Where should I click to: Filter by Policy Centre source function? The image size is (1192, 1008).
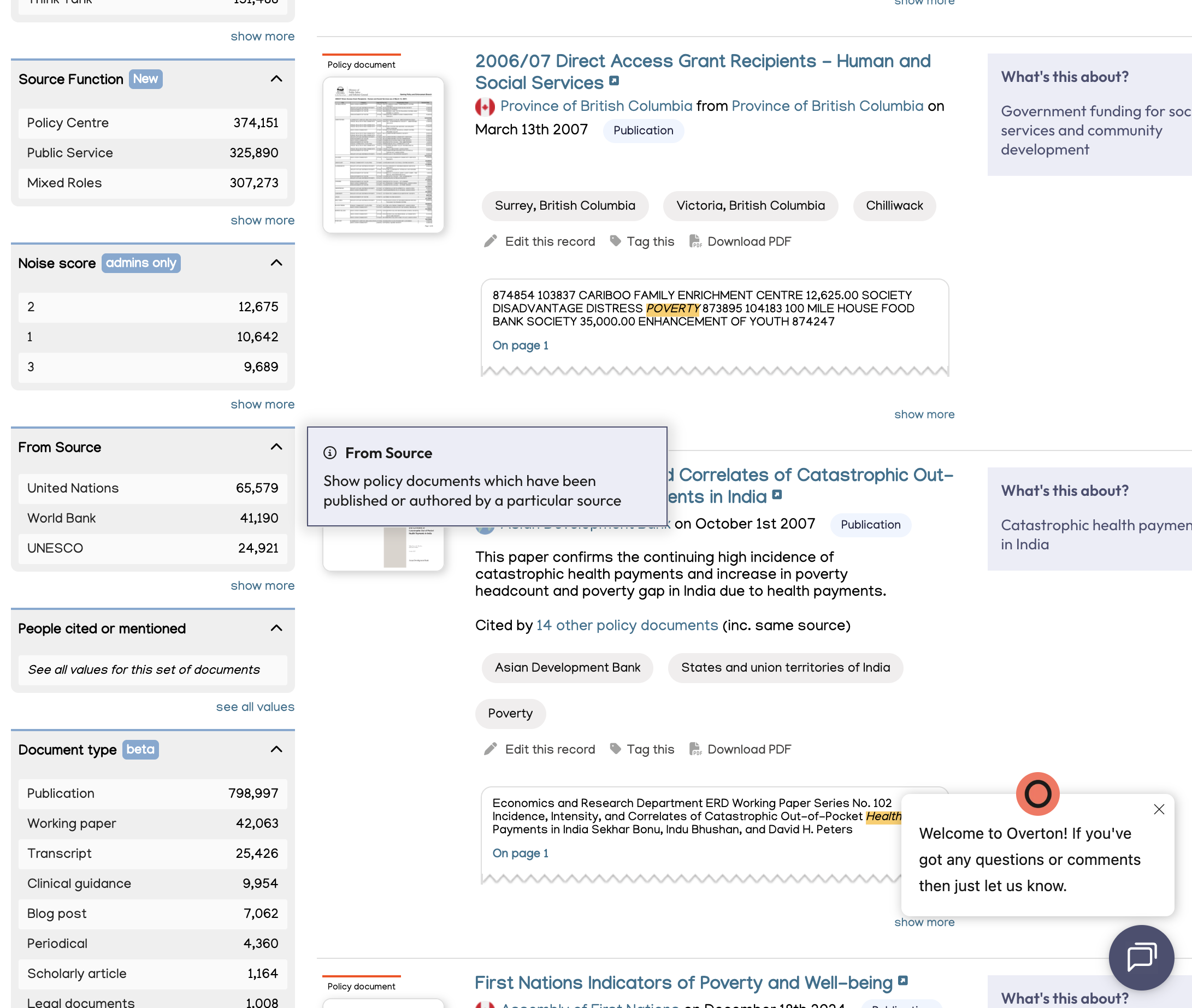[x=152, y=123]
